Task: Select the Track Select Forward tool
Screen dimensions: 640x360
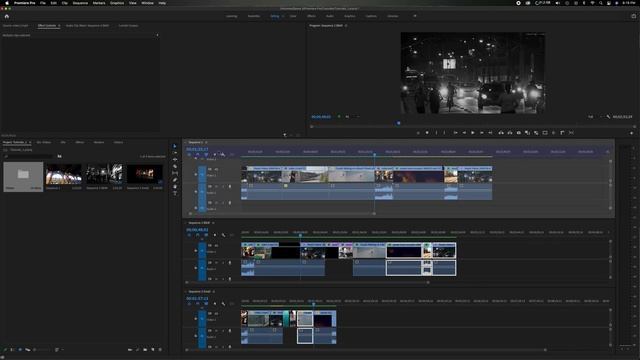Action: click(x=175, y=153)
